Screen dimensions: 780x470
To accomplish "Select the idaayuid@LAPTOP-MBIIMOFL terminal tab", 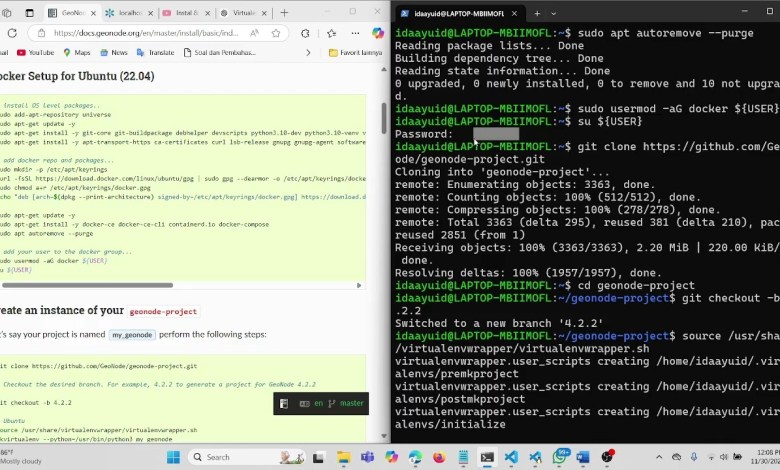I will [459, 13].
